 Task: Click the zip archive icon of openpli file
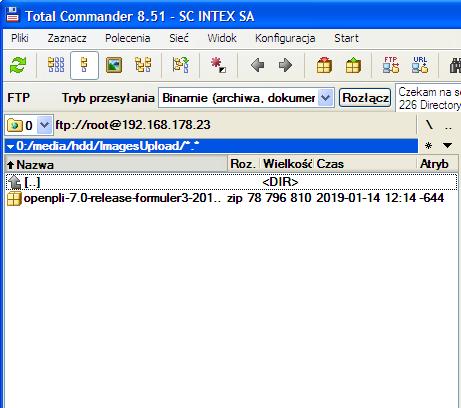tap(14, 199)
